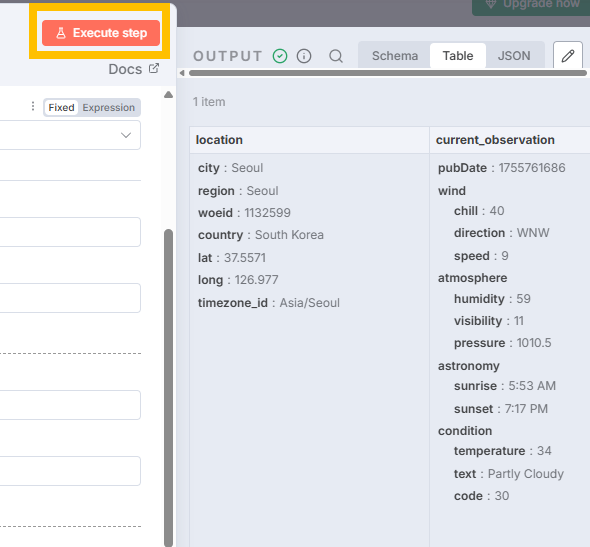This screenshot has width=590, height=547.
Task: Click the location column header
Action: [309, 140]
